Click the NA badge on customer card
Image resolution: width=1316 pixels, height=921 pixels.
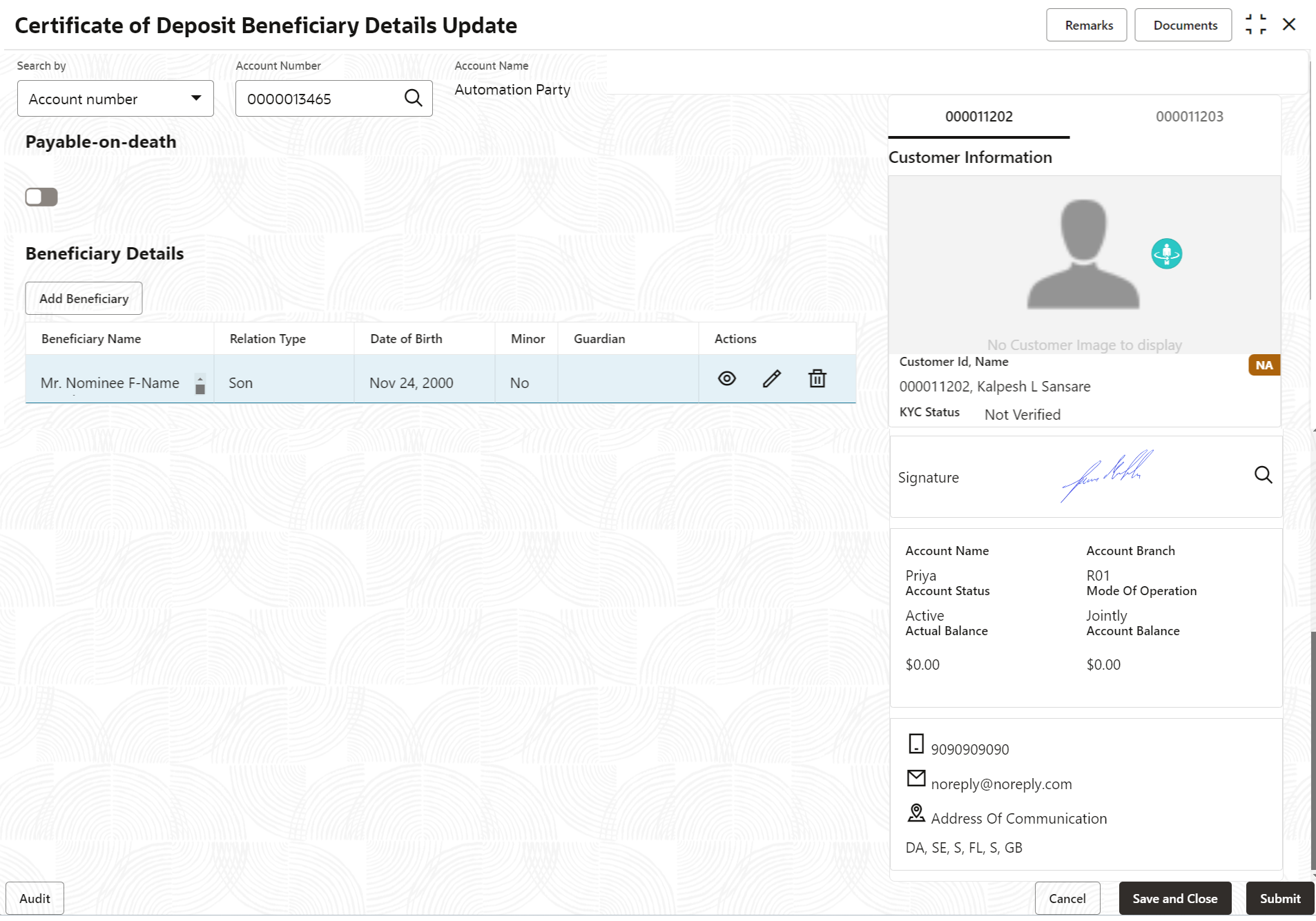(x=1264, y=365)
